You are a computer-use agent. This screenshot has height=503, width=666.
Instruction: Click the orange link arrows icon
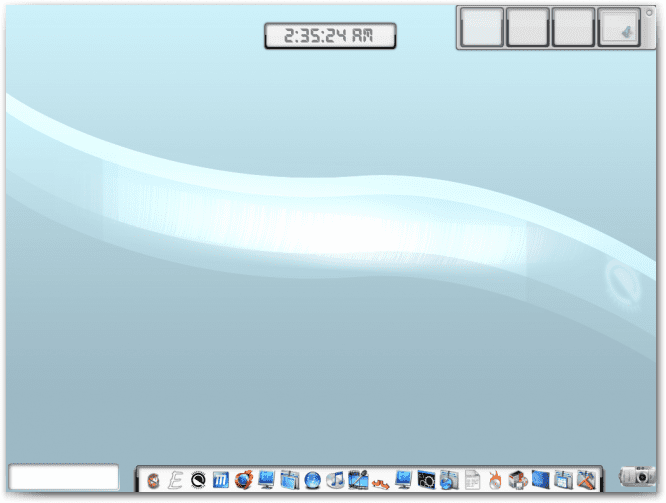(x=381, y=483)
